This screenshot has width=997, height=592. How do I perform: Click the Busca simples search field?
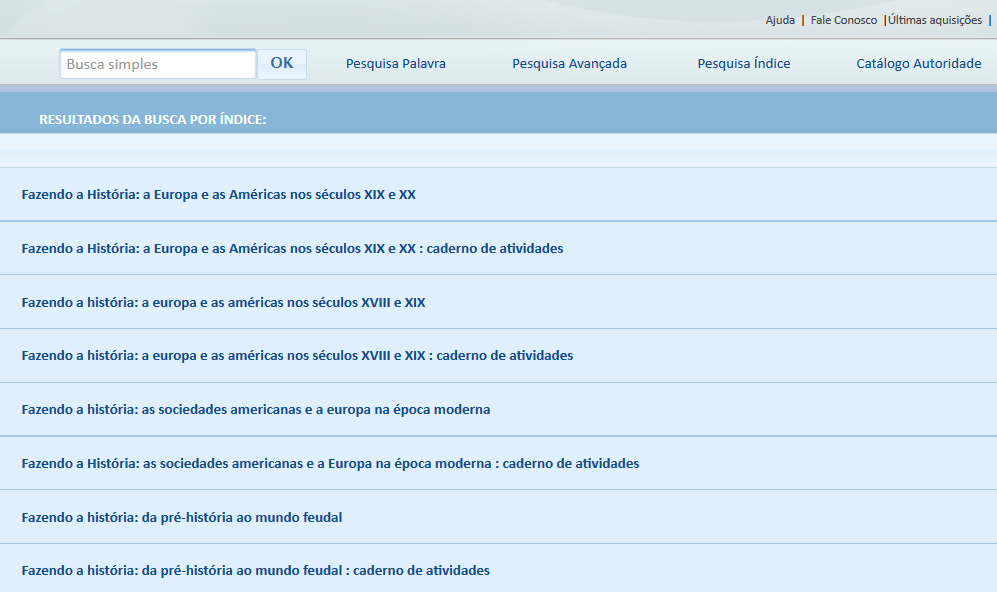[x=157, y=64]
